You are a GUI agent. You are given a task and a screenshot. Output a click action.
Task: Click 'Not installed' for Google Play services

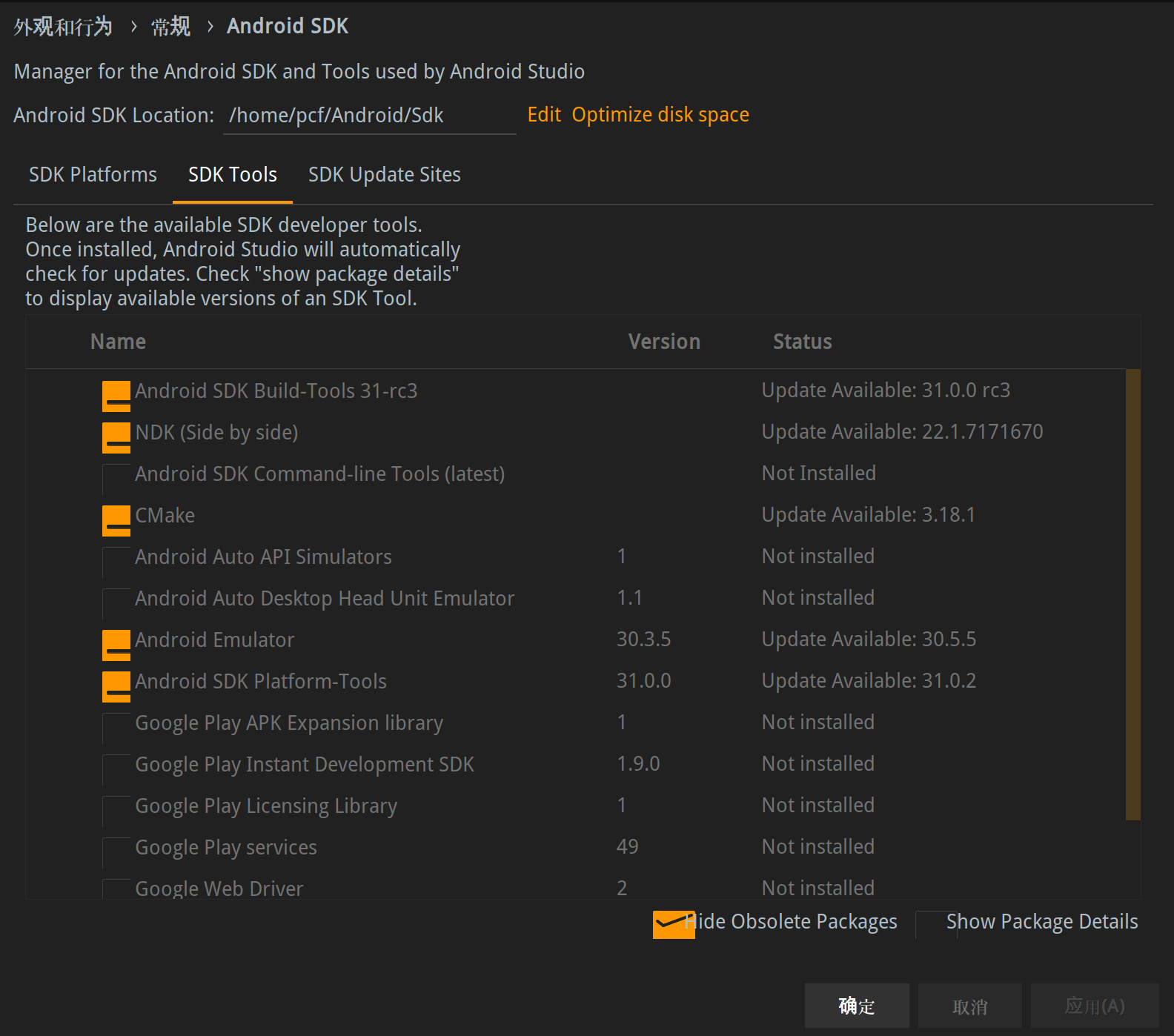pos(818,847)
